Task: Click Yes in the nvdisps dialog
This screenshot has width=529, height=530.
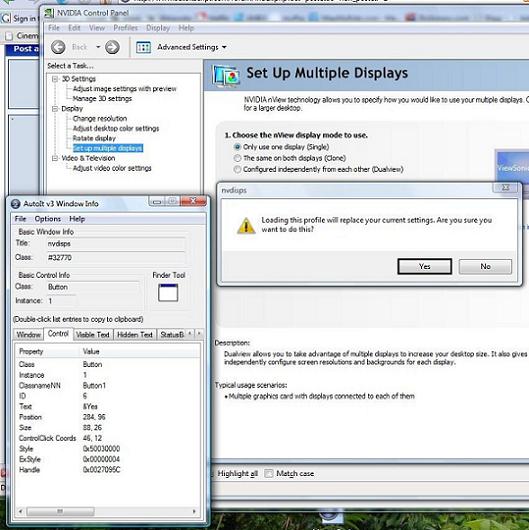Action: tap(425, 266)
